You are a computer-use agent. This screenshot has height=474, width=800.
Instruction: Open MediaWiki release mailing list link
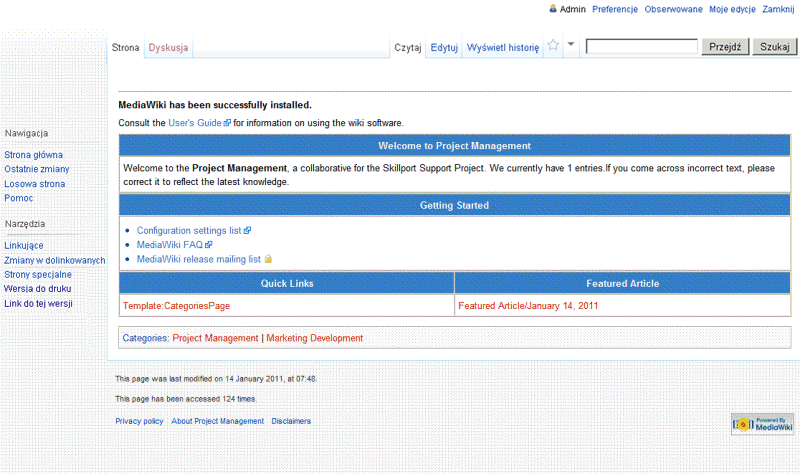(198, 259)
